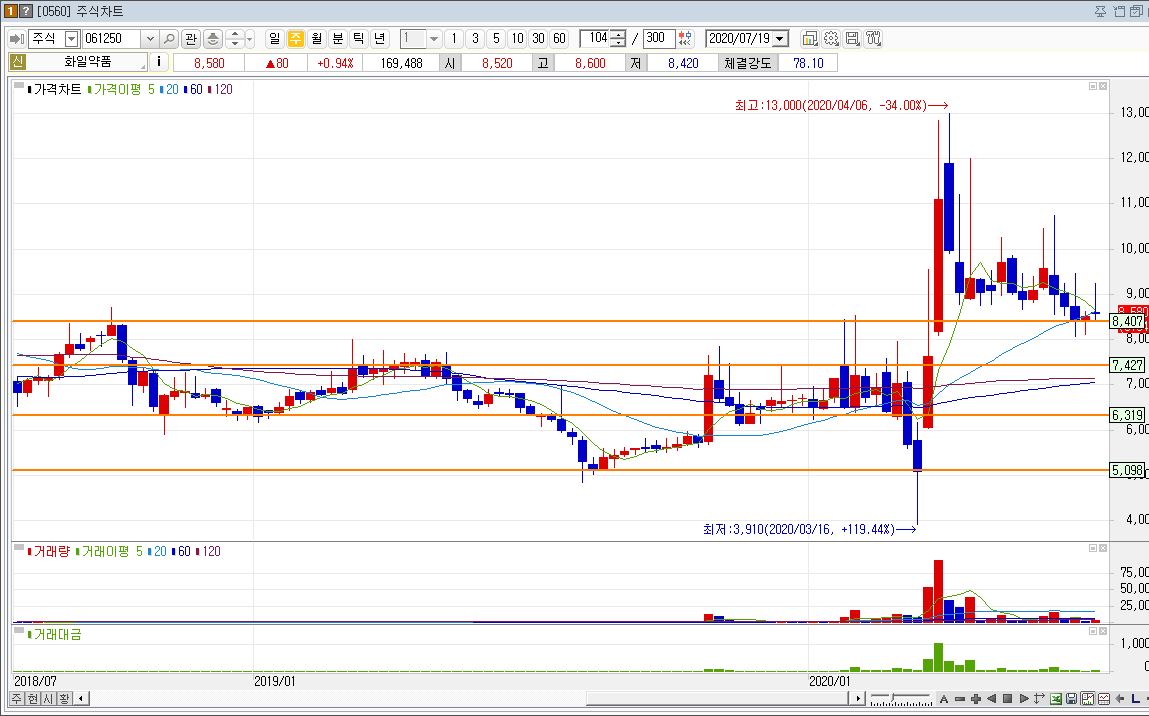The image size is (1149, 716).
Task: Click the 주 tab at chart bottom
Action: point(16,698)
